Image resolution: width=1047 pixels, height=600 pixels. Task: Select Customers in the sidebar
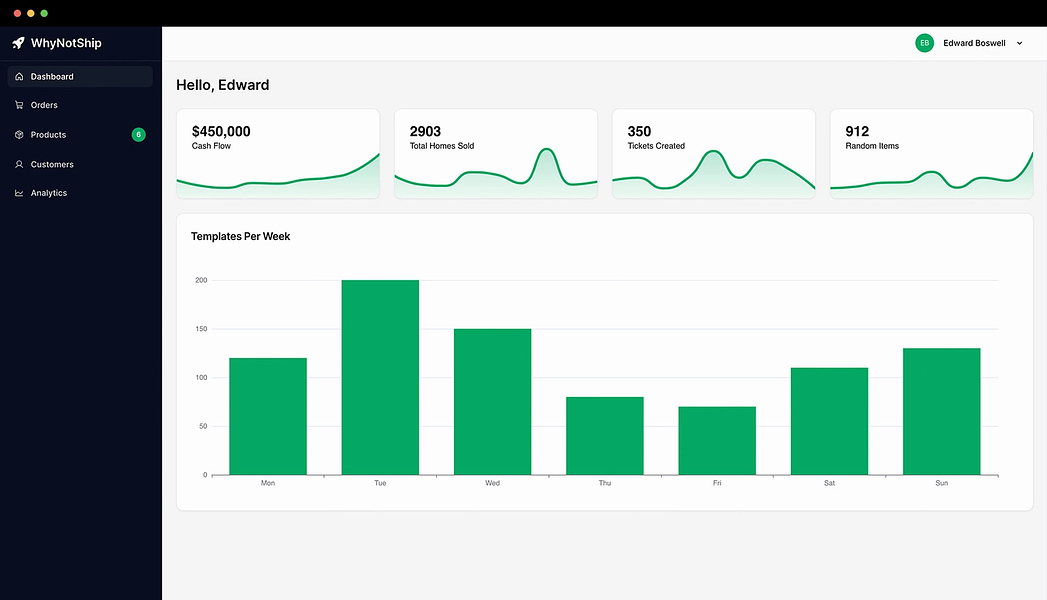click(80, 164)
